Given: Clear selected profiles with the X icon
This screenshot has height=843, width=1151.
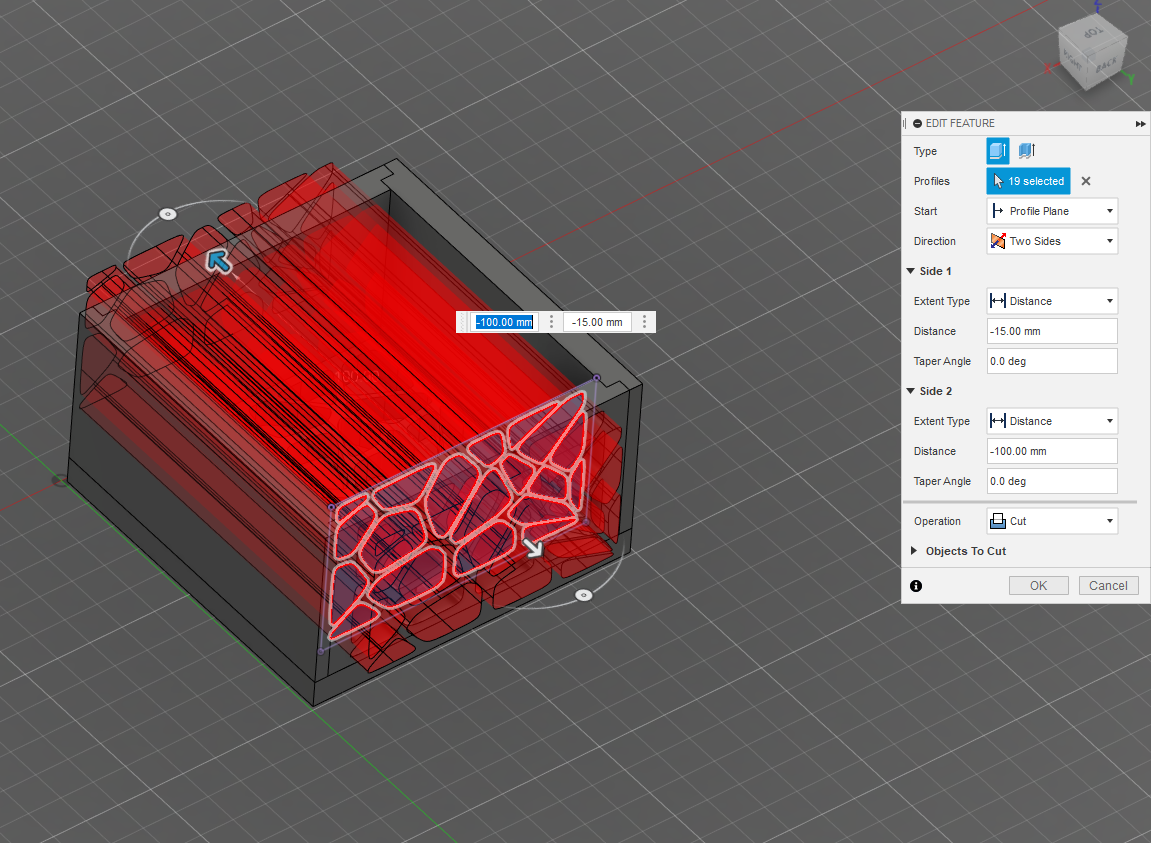Looking at the screenshot, I should click(1085, 181).
